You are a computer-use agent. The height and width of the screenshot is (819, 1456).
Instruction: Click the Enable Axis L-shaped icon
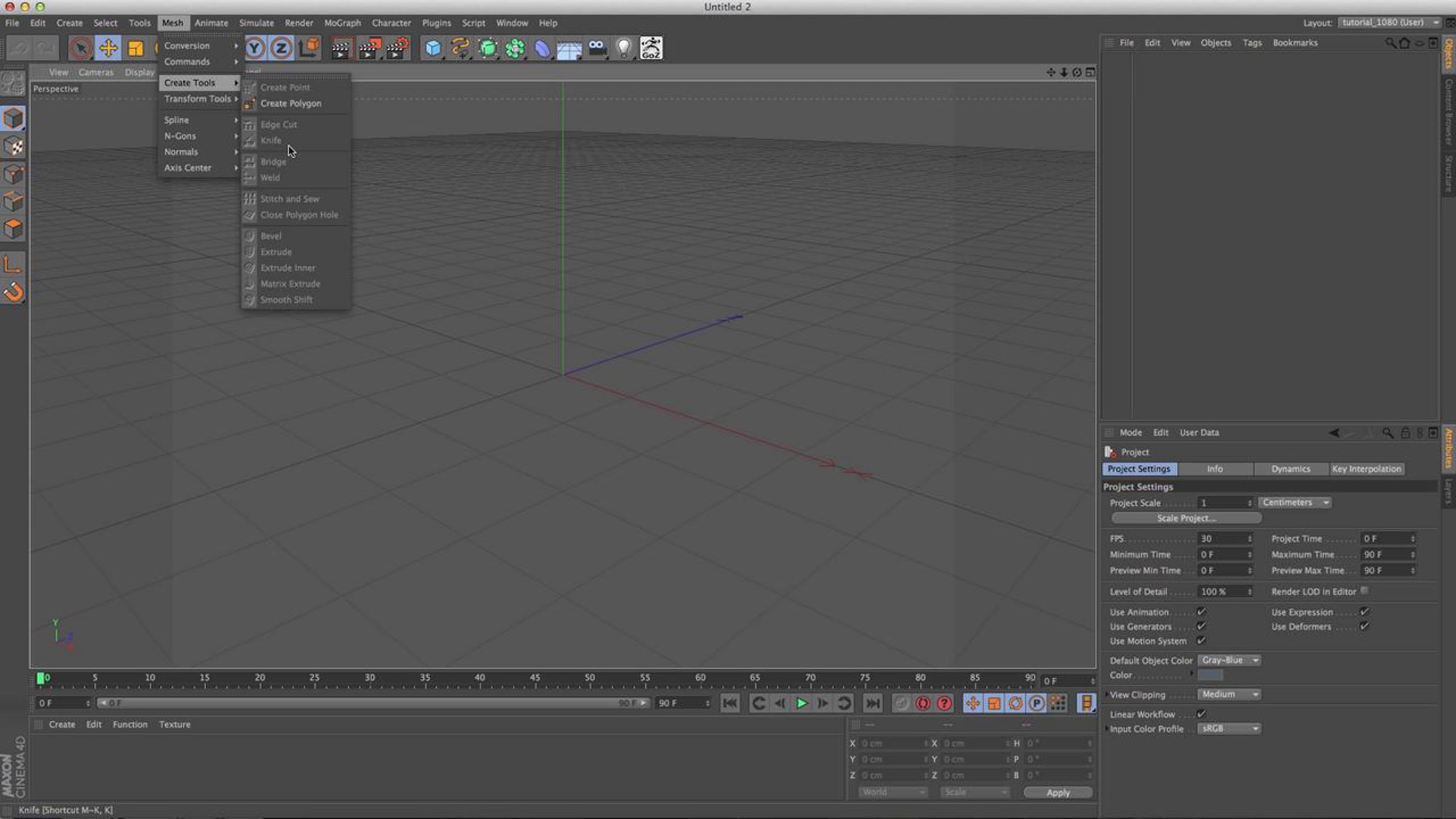pyautogui.click(x=13, y=265)
